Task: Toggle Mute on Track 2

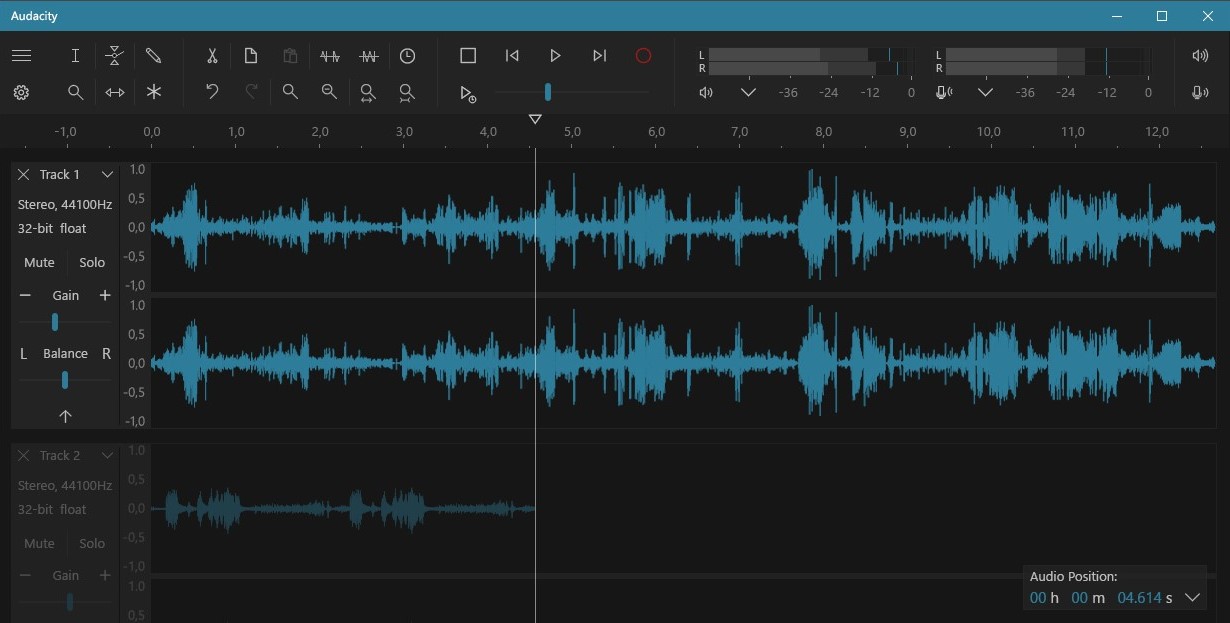Action: pyautogui.click(x=39, y=543)
